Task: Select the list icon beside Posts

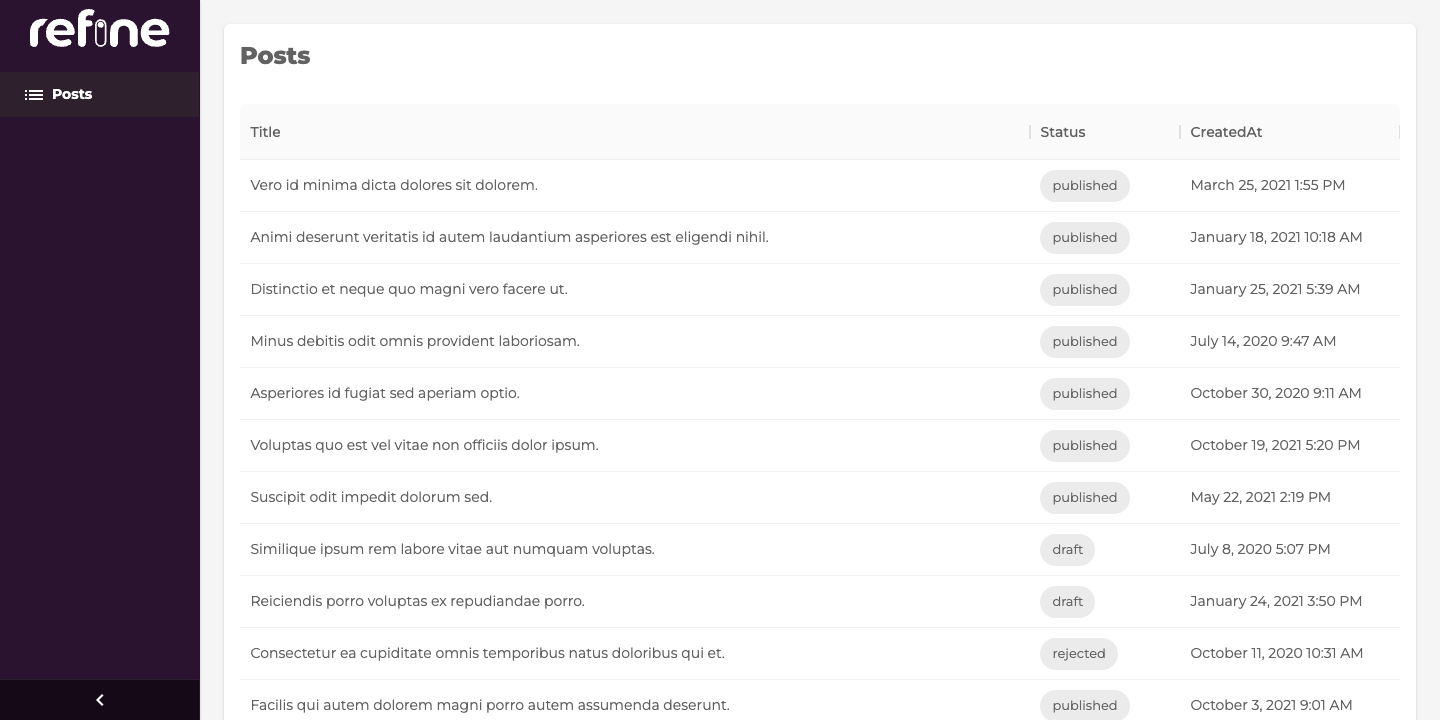Action: pos(35,94)
